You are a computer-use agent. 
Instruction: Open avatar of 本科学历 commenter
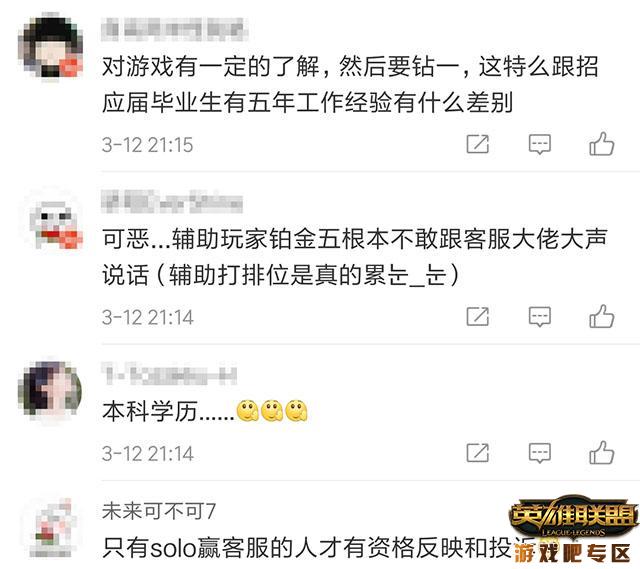click(x=51, y=392)
